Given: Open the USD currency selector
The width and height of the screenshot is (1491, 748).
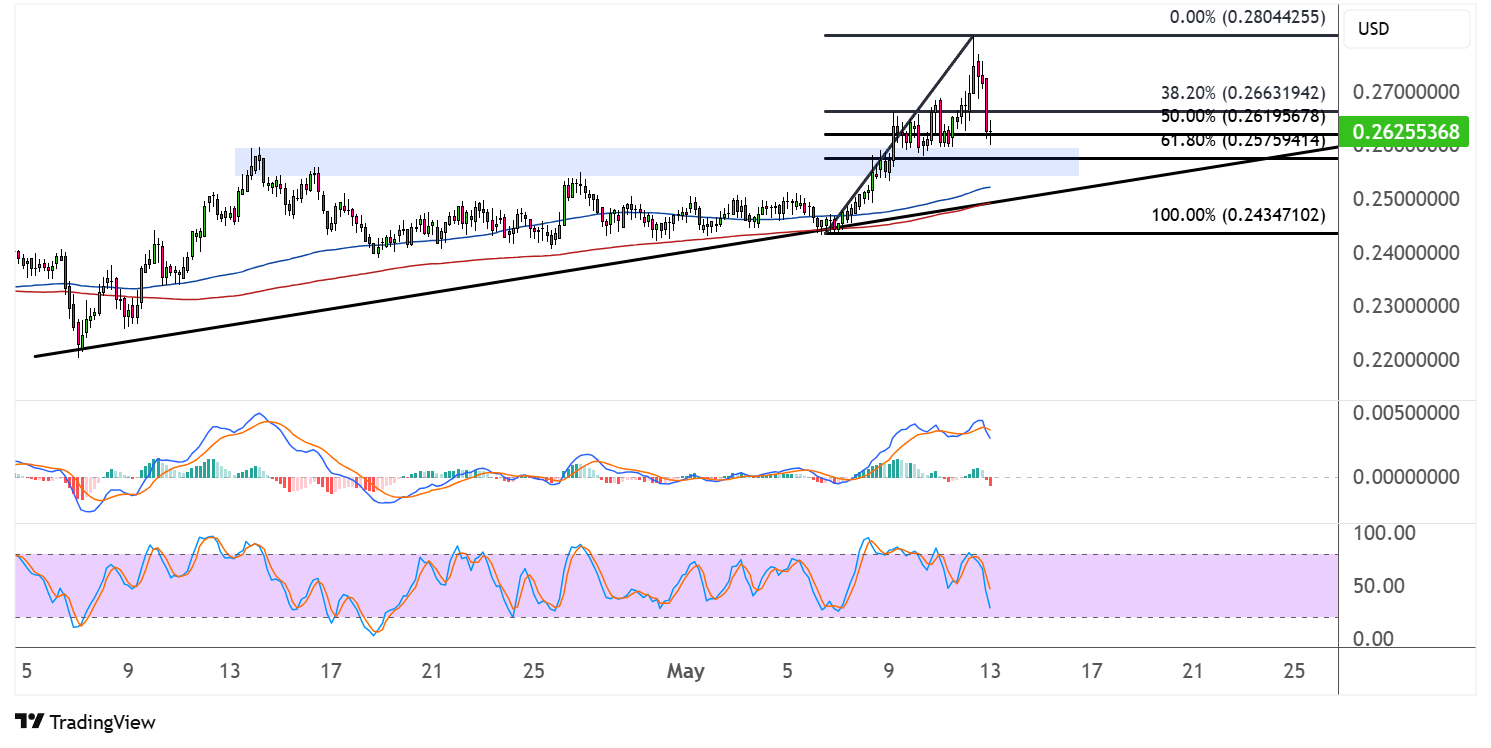Looking at the screenshot, I should [1407, 29].
